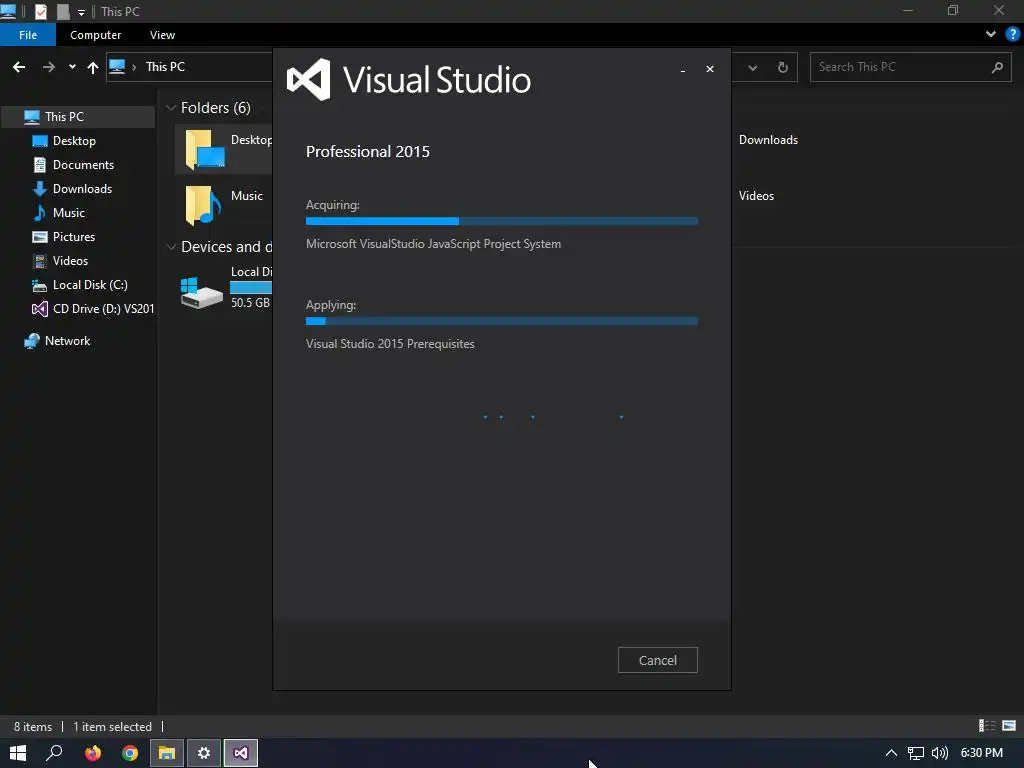Select Local Disk (C:) in sidebar
Viewport: 1024px width, 768px height.
pyautogui.click(x=89, y=285)
